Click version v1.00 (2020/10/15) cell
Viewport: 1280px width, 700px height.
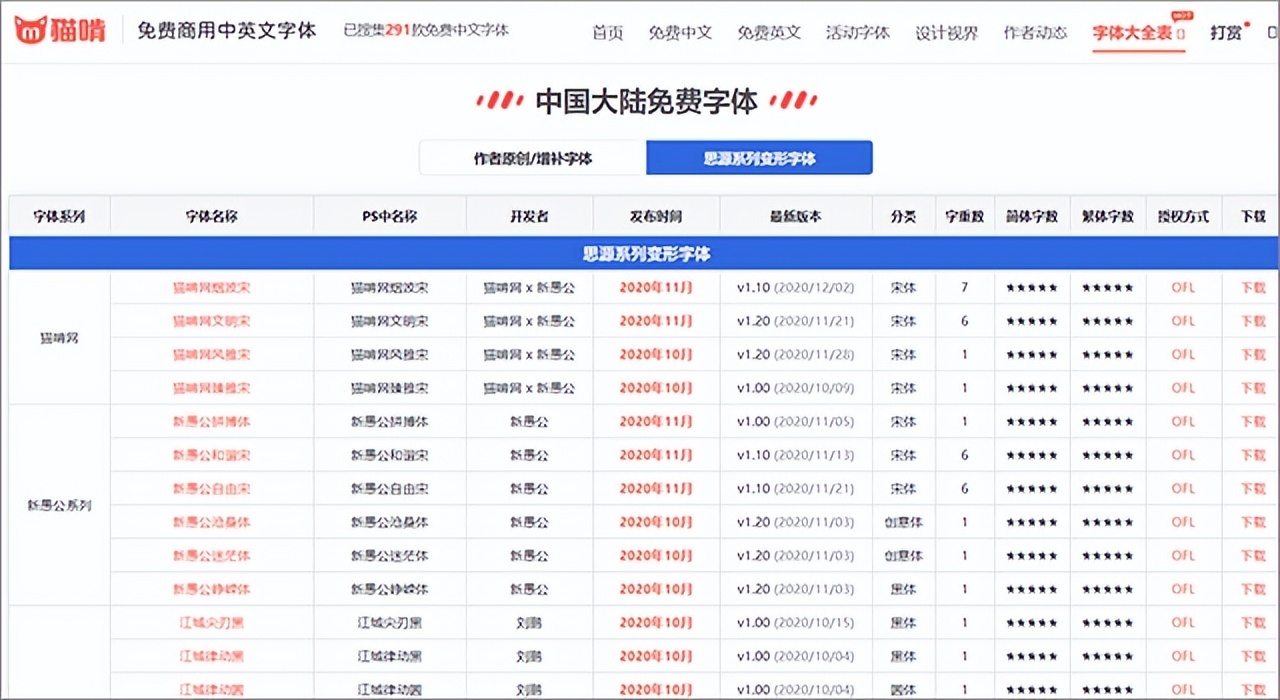[795, 623]
